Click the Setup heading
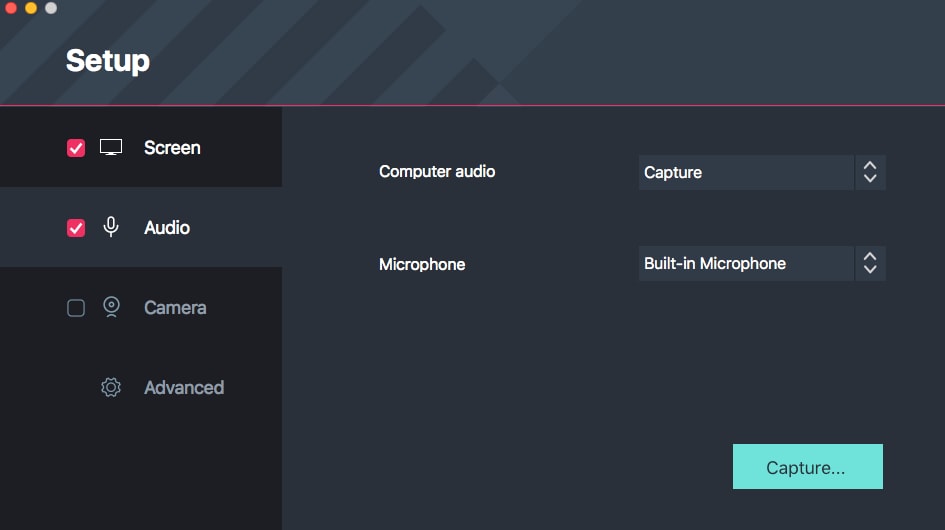The width and height of the screenshot is (945, 530). 108,61
